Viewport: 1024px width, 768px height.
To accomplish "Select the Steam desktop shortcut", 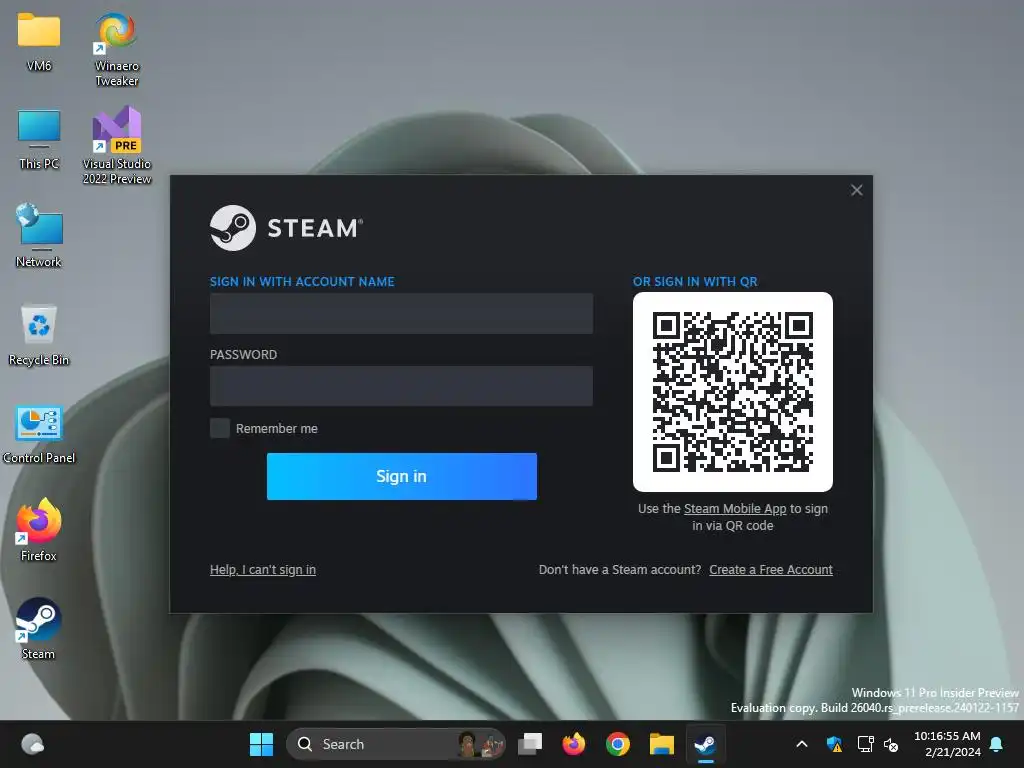I will click(x=39, y=628).
